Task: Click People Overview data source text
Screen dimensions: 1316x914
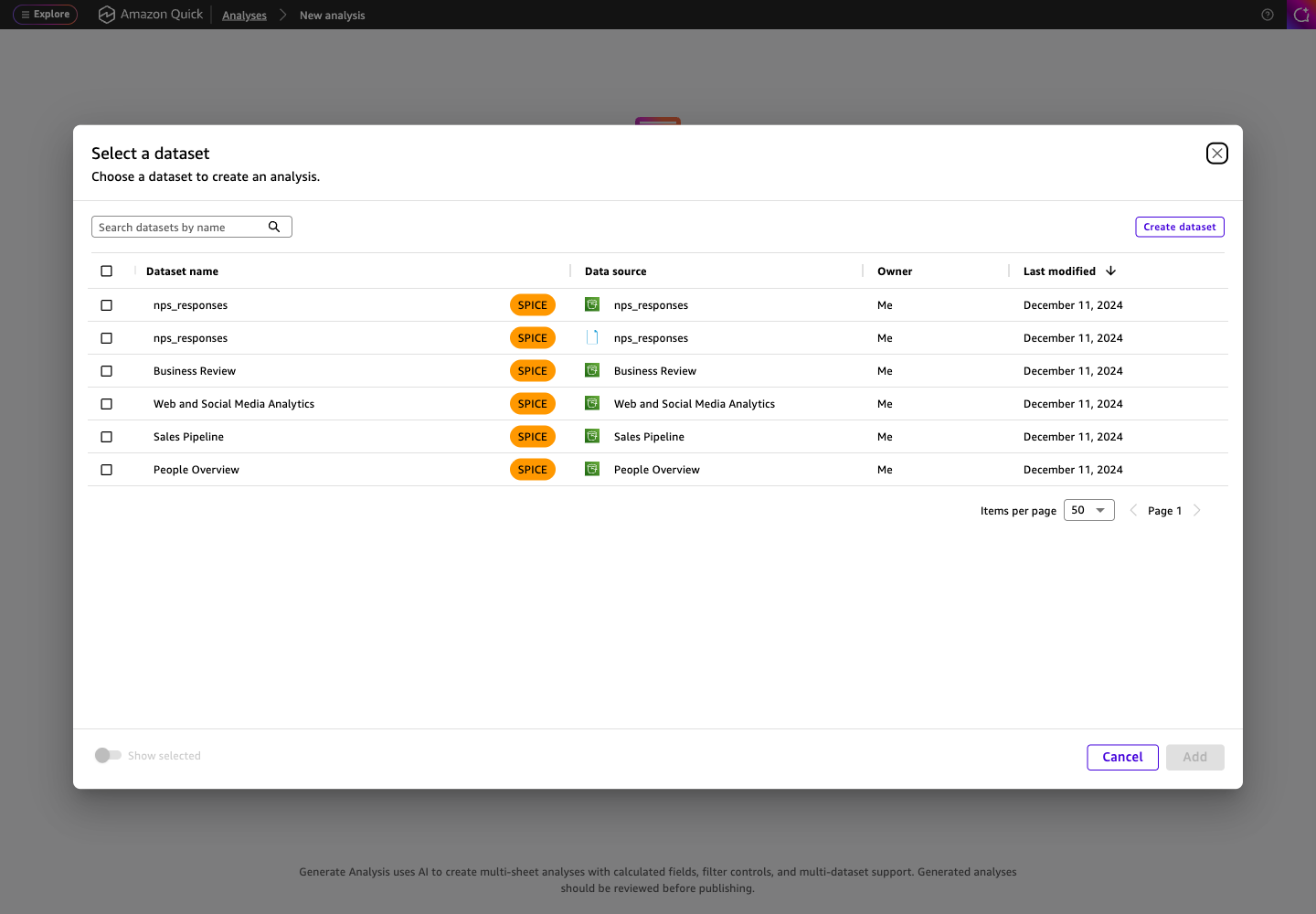Action: click(x=657, y=470)
